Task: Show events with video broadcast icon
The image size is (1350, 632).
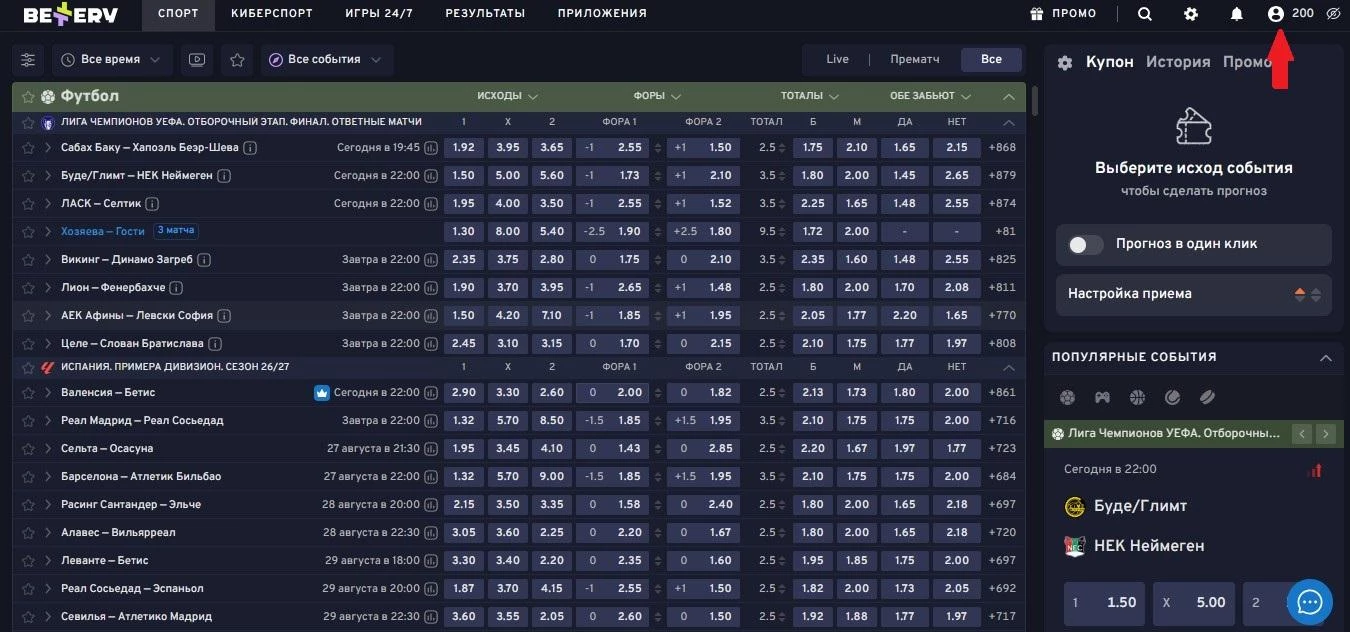Action: pyautogui.click(x=197, y=60)
